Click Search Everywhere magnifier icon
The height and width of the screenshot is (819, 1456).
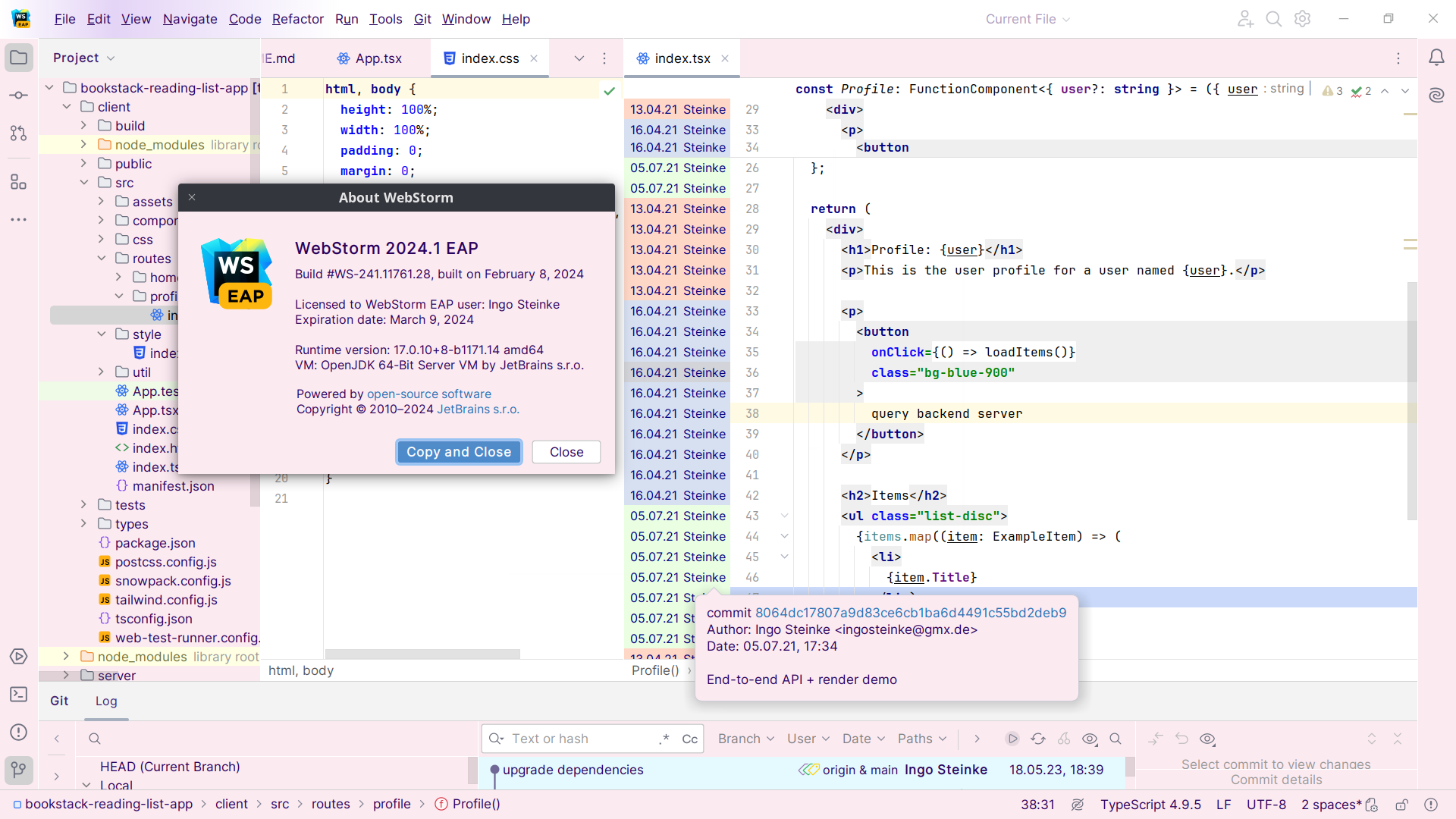[1274, 19]
